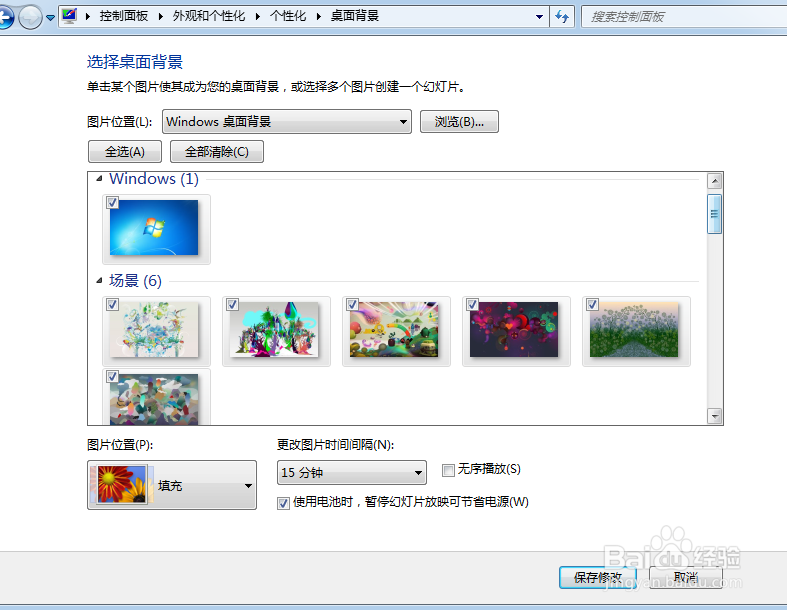Click the 全选(A) button
Viewport: 787px width, 610px height.
(125, 152)
